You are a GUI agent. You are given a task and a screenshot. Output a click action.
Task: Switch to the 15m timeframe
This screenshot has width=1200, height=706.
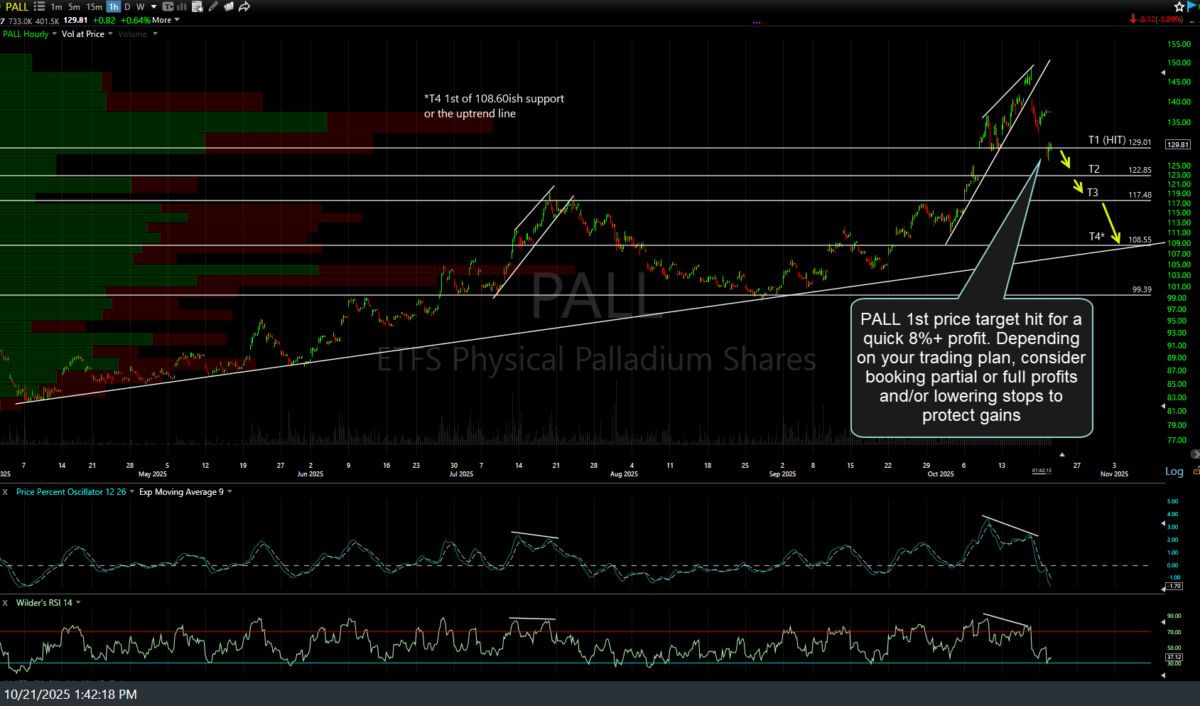[94, 6]
